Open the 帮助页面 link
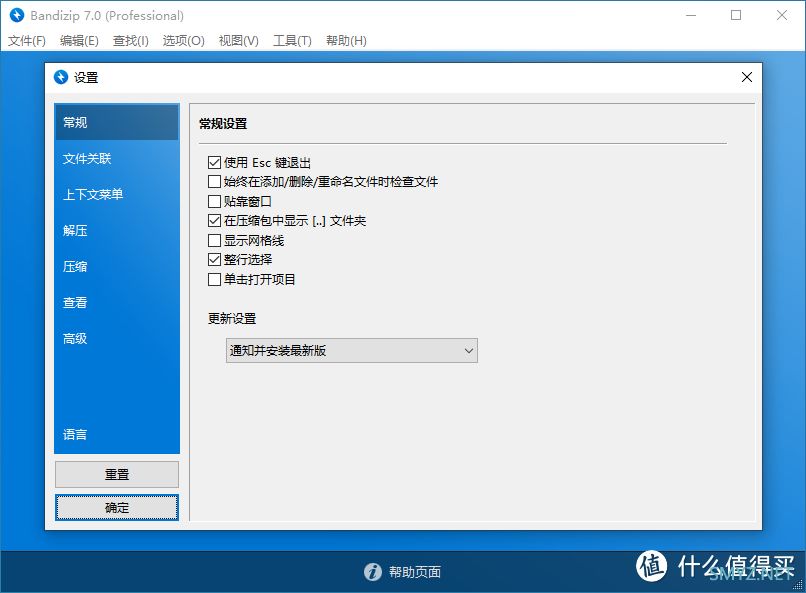Viewport: 806px width, 593px height. 415,572
